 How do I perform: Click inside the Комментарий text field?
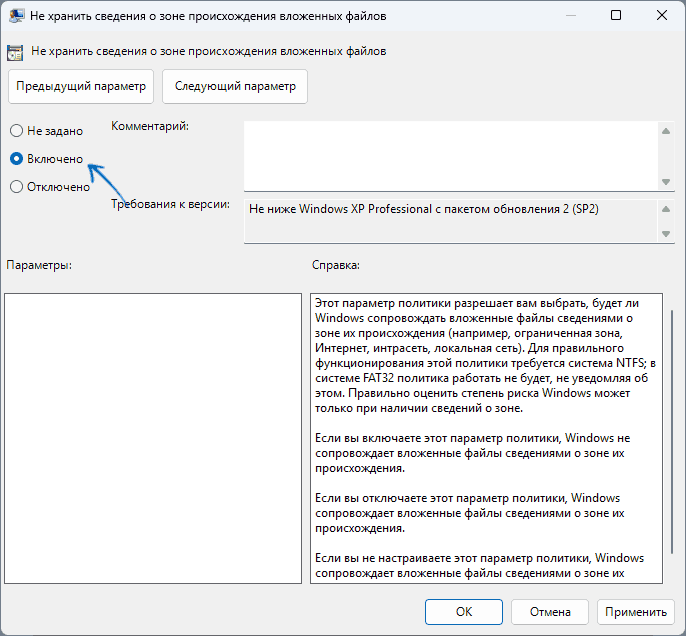point(450,155)
